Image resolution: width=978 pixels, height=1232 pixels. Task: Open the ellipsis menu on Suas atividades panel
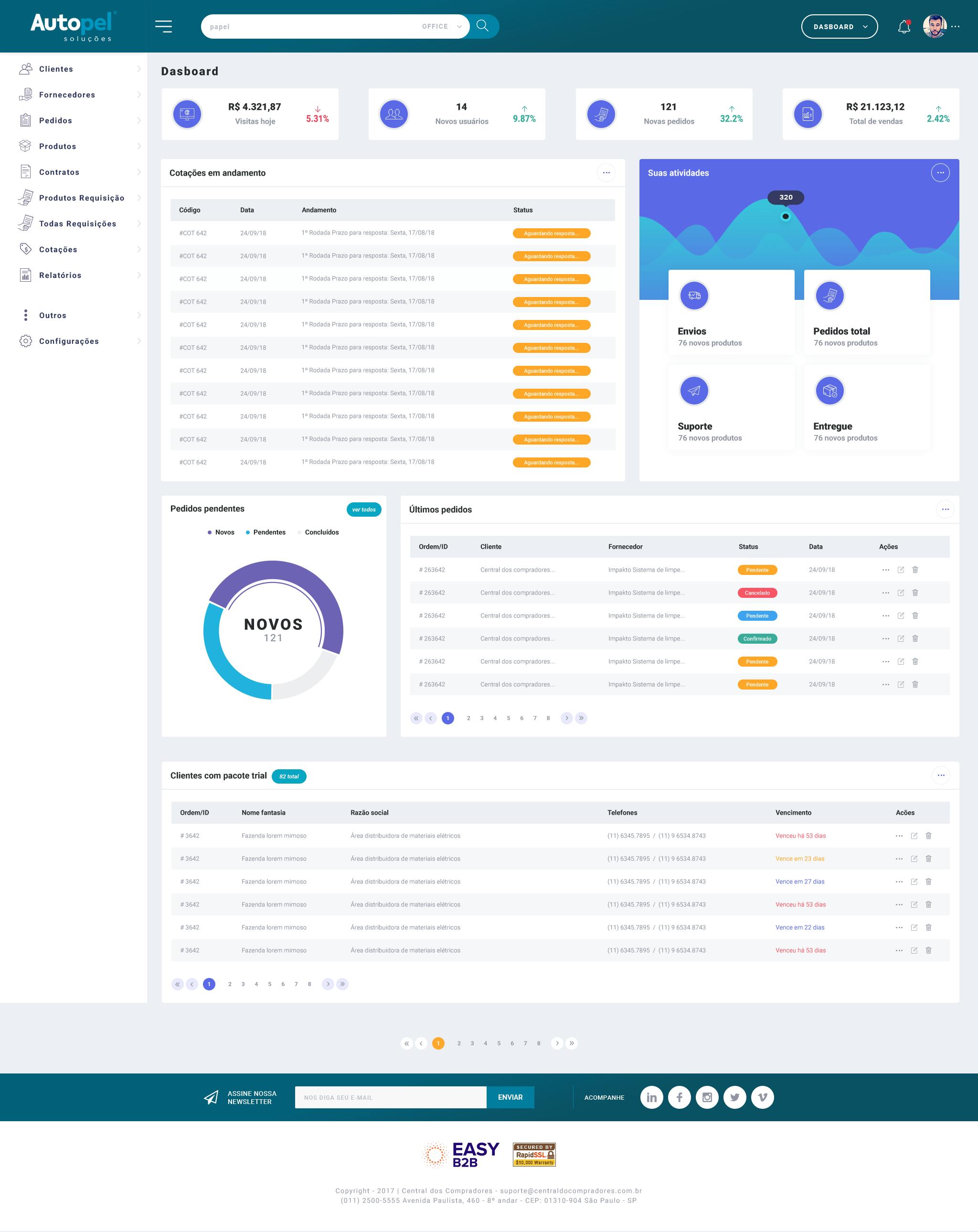tap(940, 172)
